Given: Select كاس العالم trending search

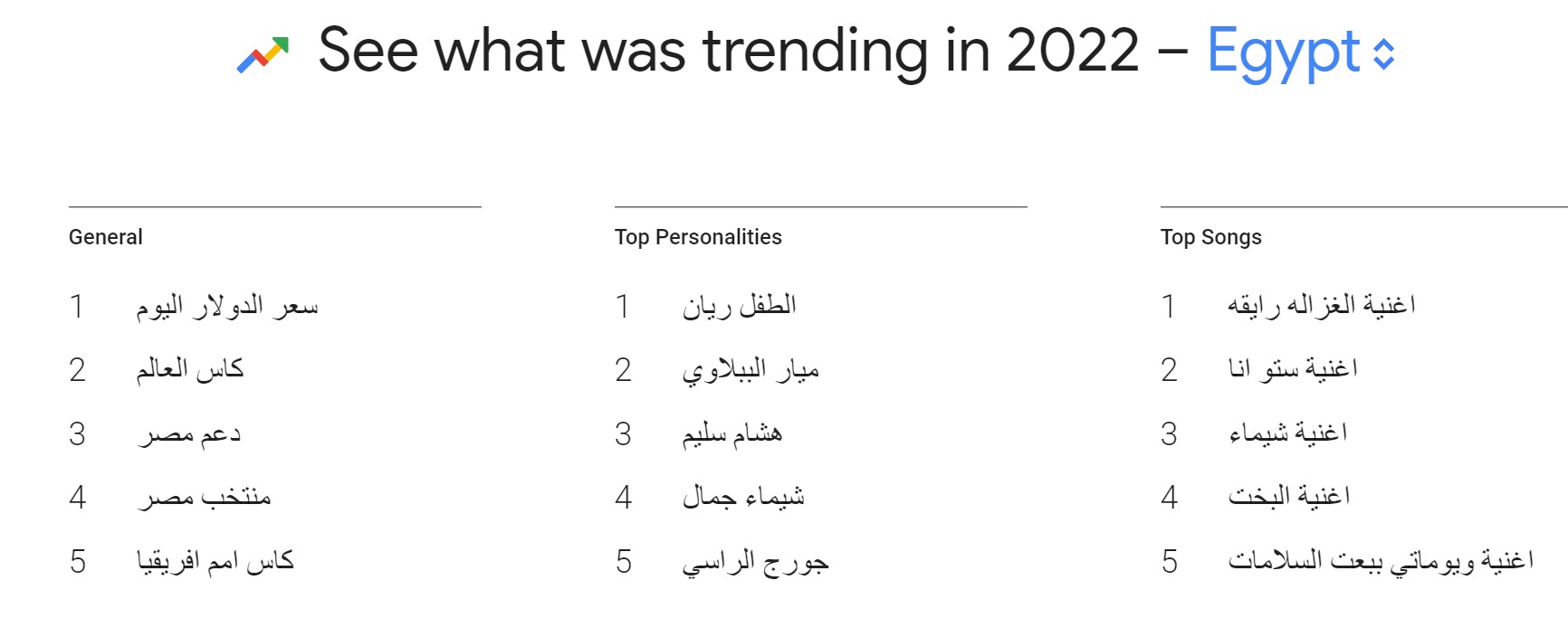Looking at the screenshot, I should [x=190, y=370].
